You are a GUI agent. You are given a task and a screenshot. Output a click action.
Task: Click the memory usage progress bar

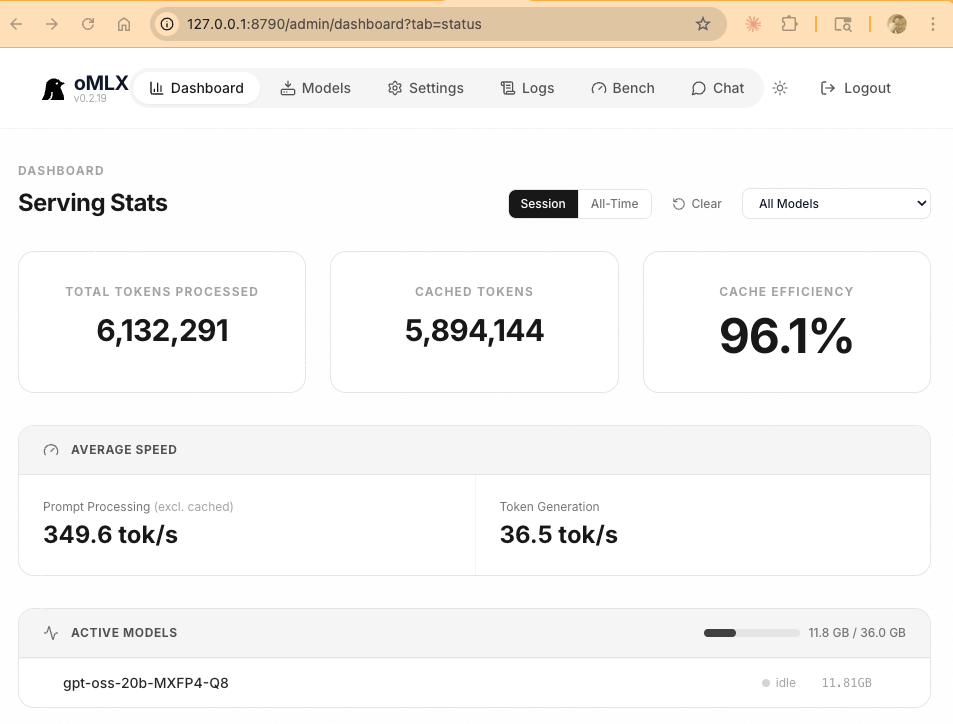750,633
